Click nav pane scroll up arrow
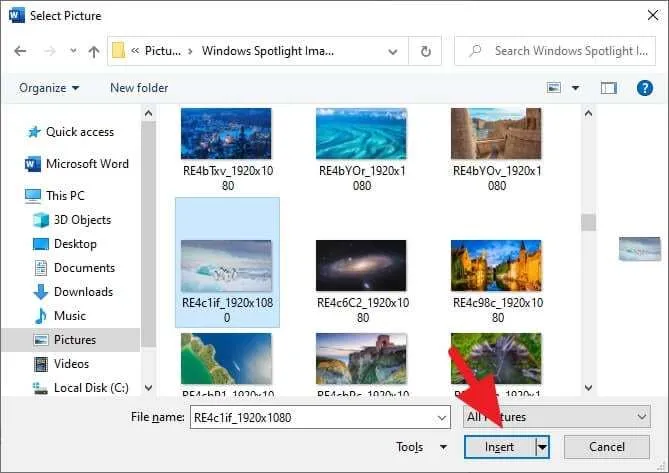The width and height of the screenshot is (669, 473). (x=148, y=113)
